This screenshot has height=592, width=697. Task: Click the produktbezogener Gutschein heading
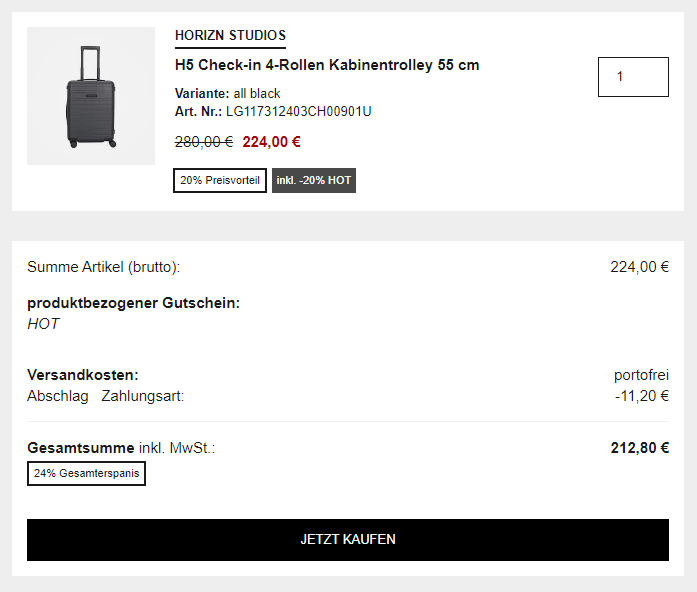133,303
